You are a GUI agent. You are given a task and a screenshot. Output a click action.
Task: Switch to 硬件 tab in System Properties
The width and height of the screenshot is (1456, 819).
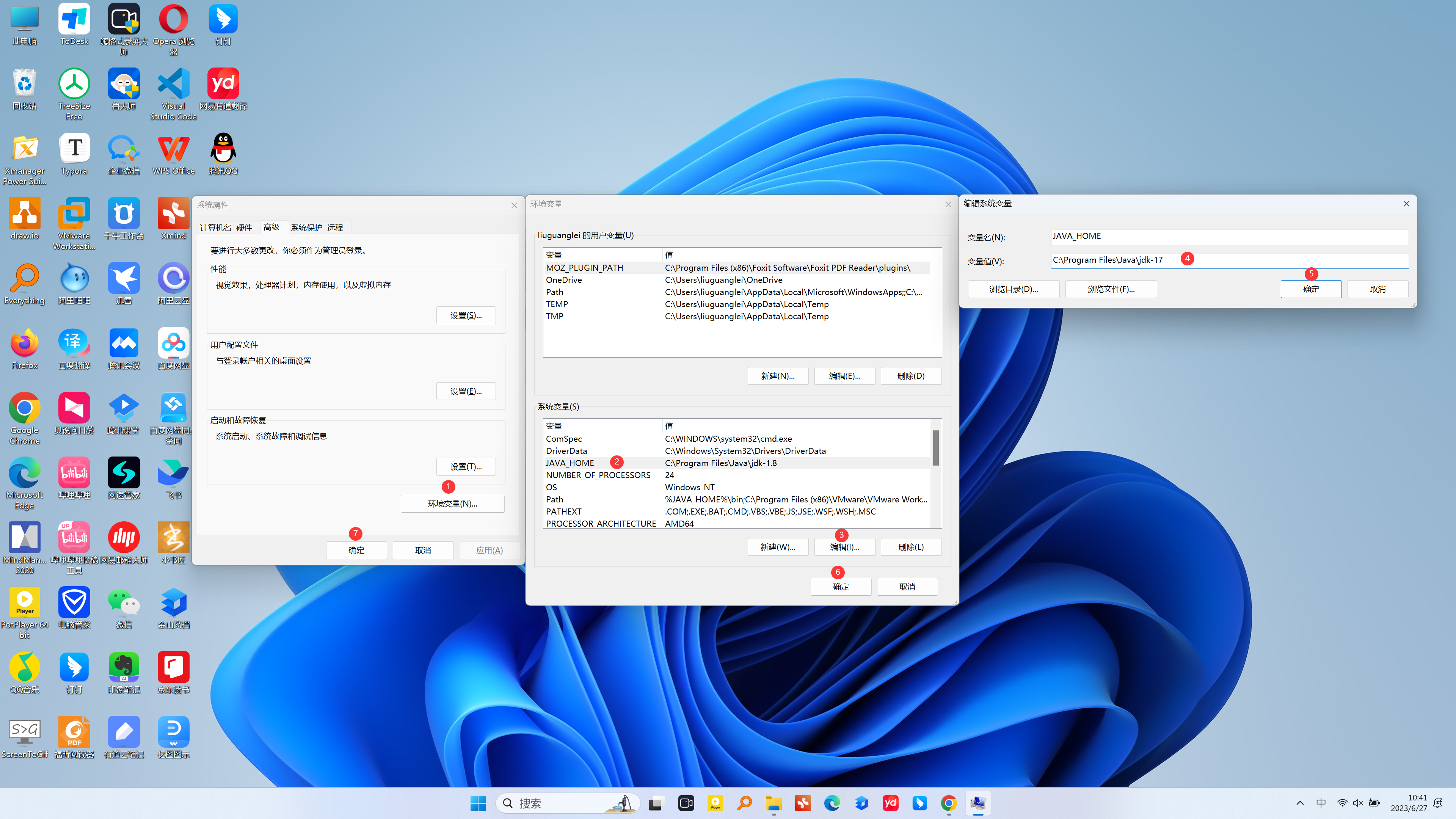pos(244,228)
